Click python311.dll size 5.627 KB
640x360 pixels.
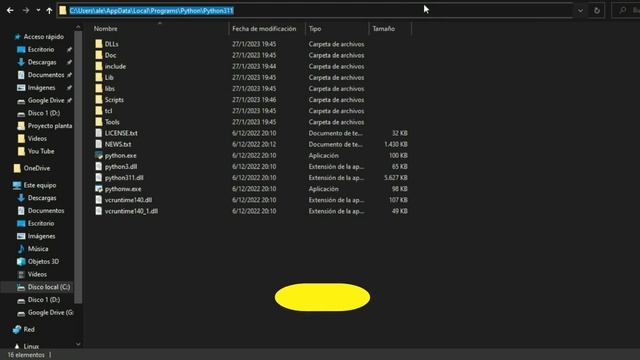pyautogui.click(x=396, y=178)
